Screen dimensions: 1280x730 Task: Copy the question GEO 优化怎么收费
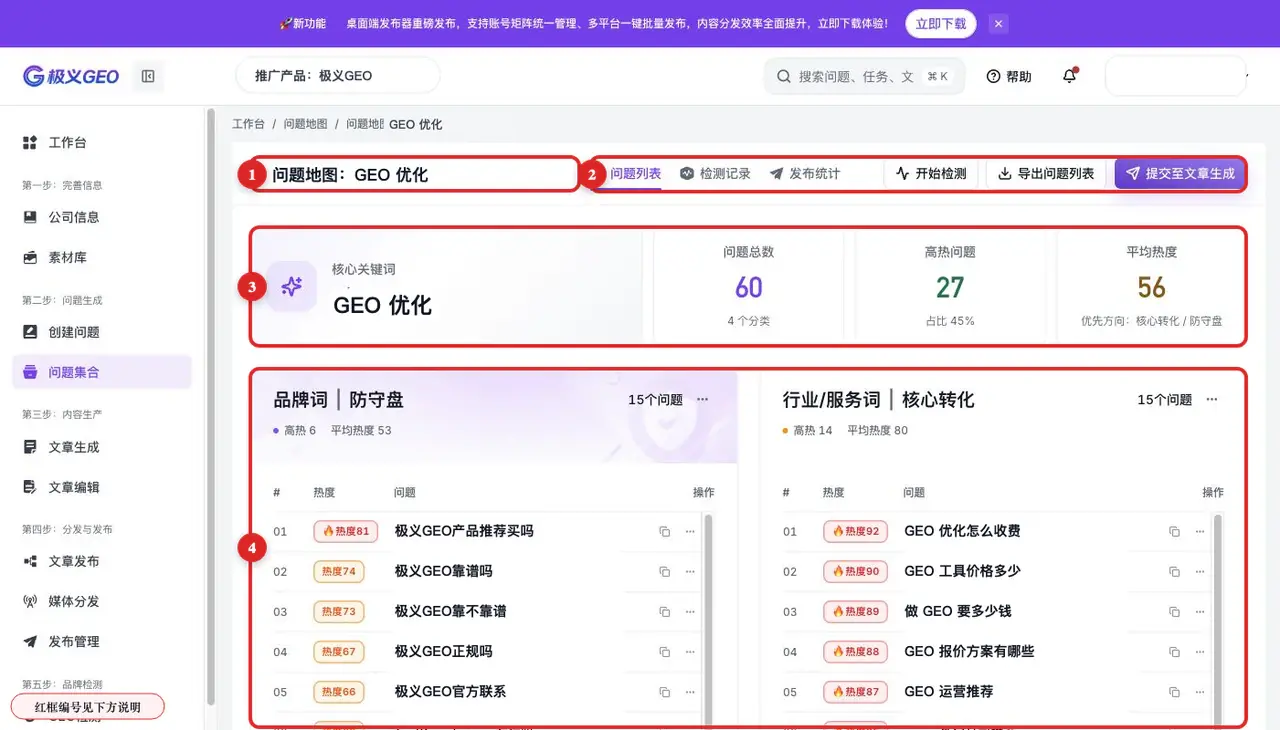(x=1174, y=531)
